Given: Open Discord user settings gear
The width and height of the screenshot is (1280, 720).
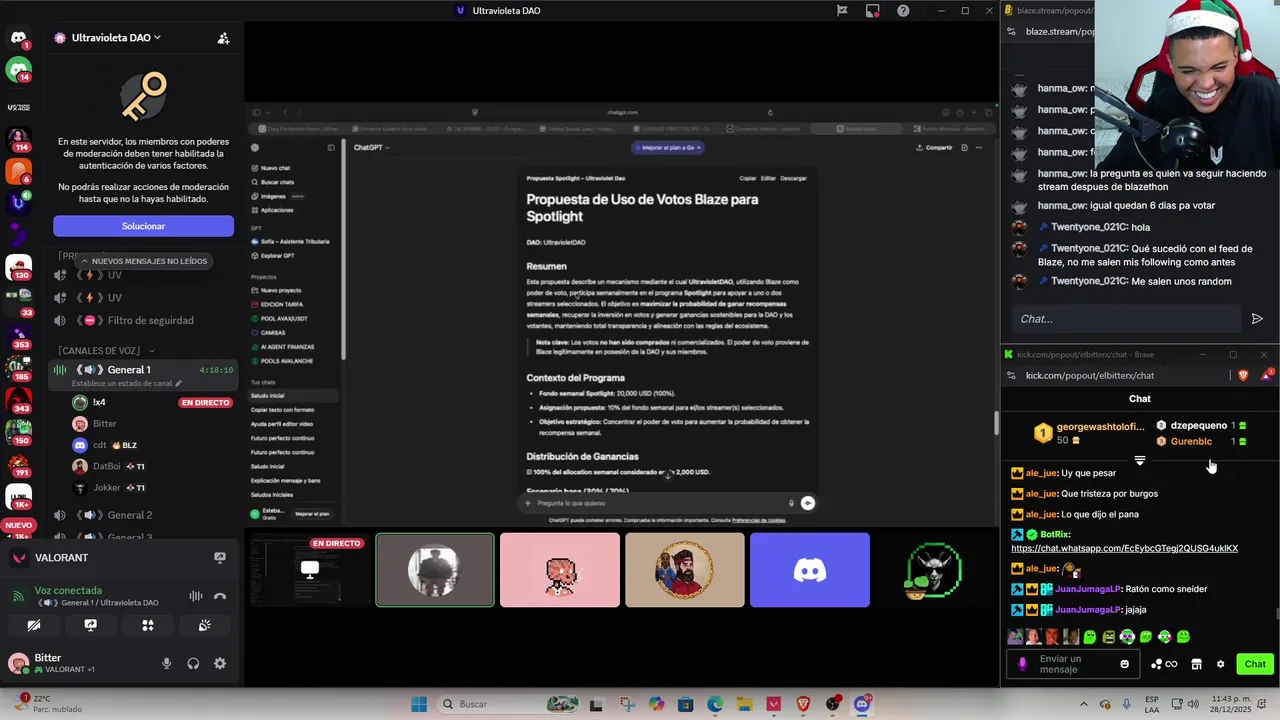Looking at the screenshot, I should click(x=220, y=663).
